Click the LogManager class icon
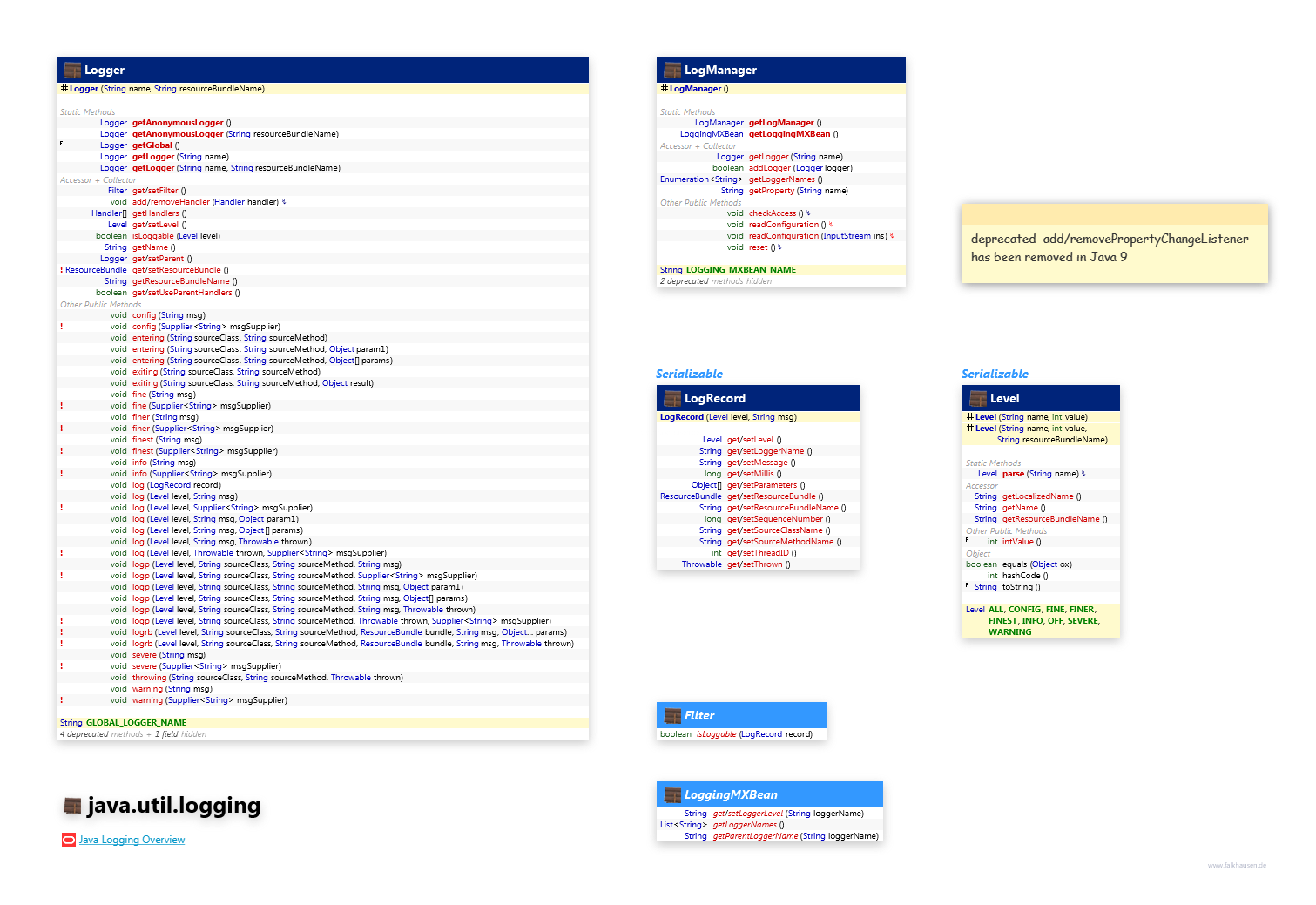Screen dimensions: 1316x905 (672, 71)
